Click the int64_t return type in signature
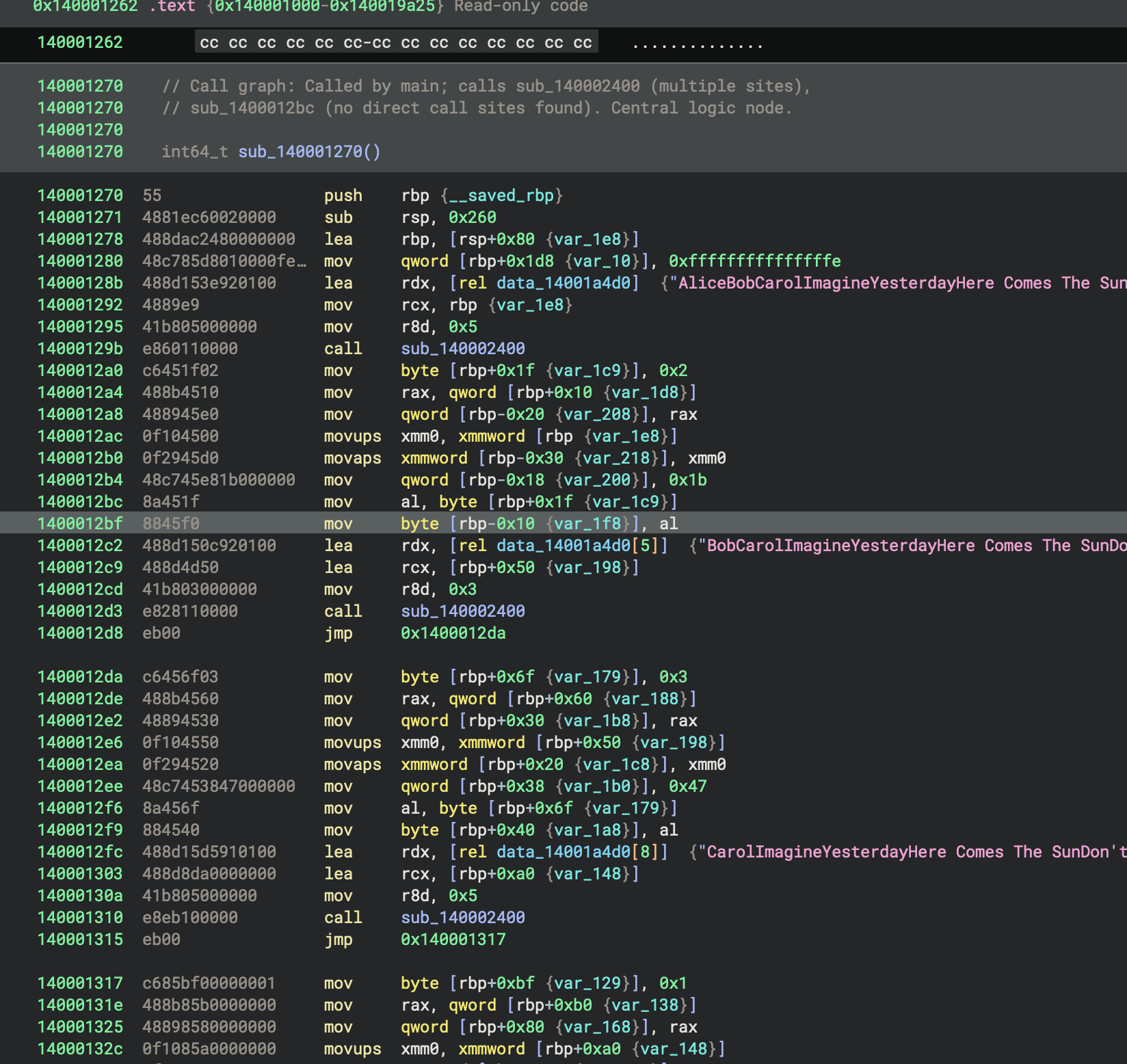The height and width of the screenshot is (1064, 1127). [194, 152]
